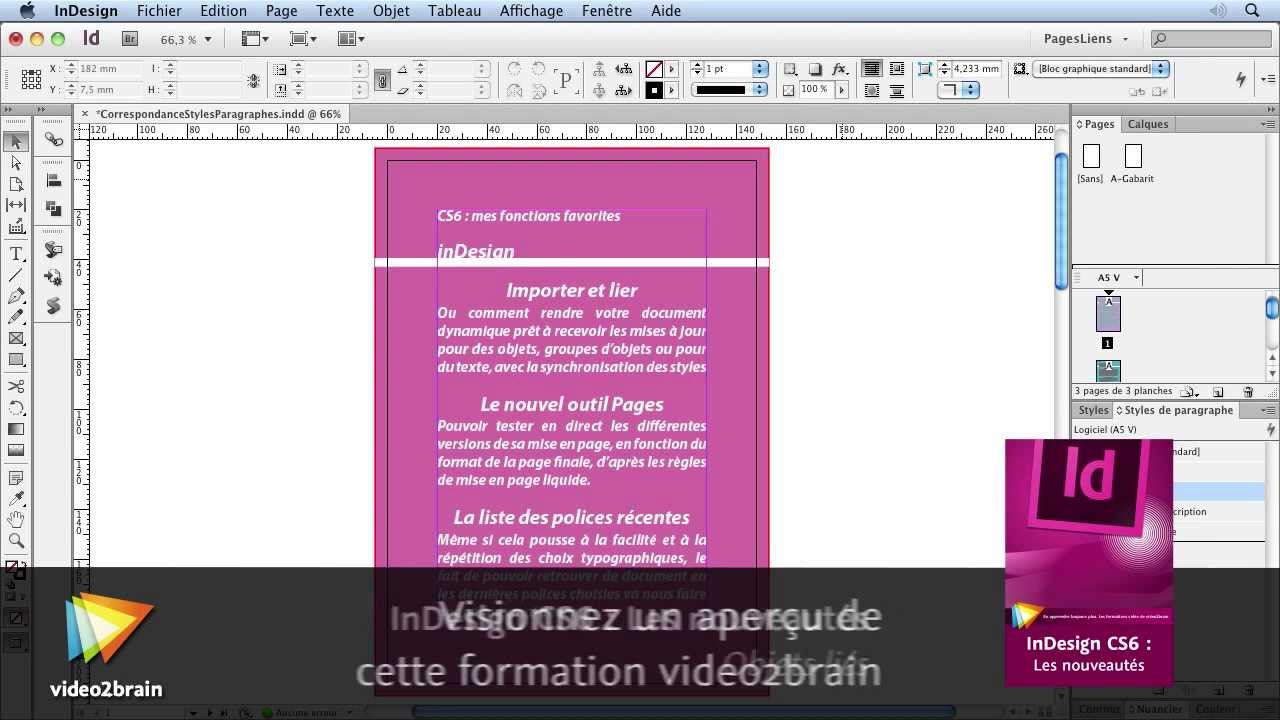Open the stroke type dropdown
The width and height of the screenshot is (1280, 720).
point(760,90)
